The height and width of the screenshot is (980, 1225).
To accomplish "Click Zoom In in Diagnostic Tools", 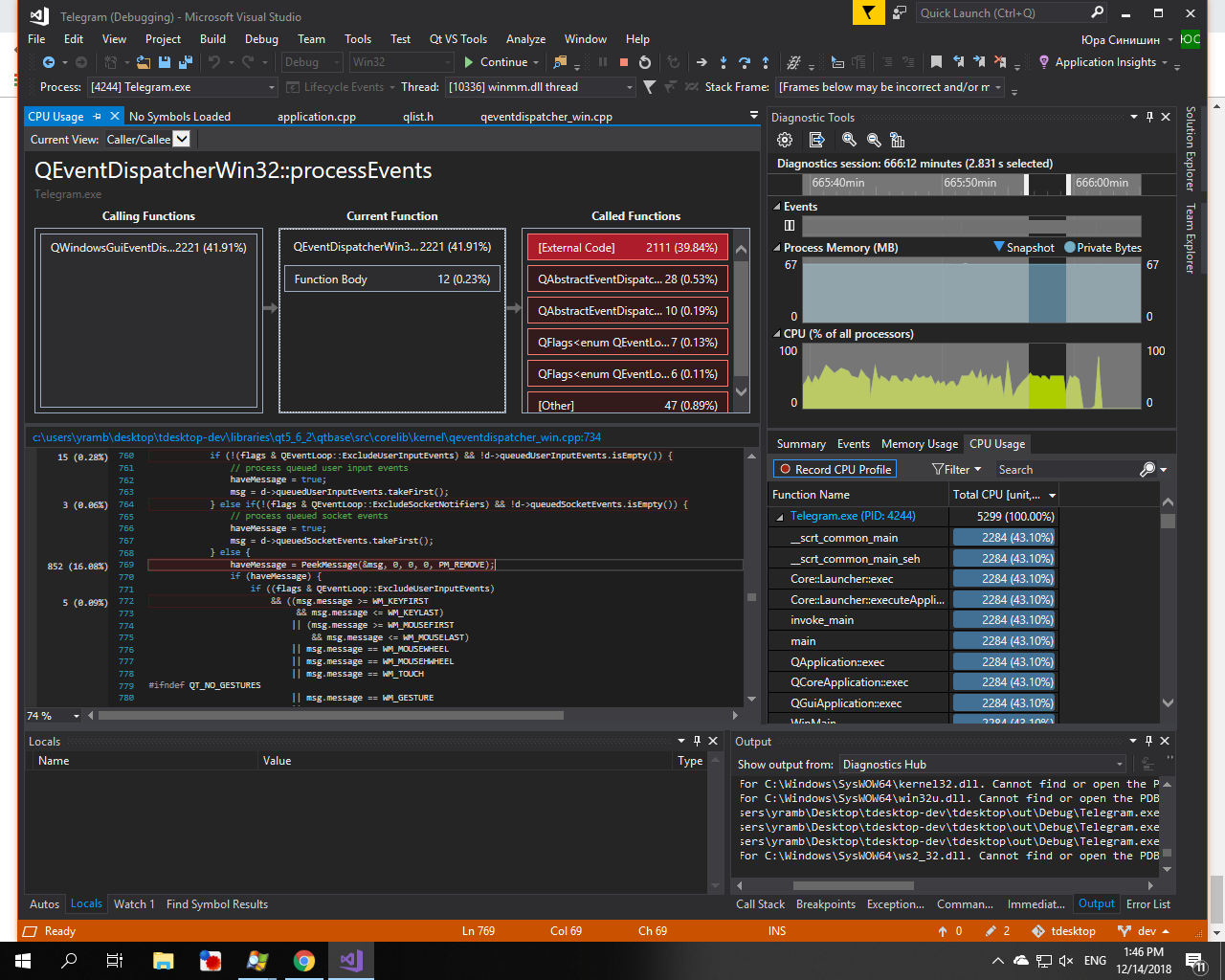I will [x=849, y=140].
